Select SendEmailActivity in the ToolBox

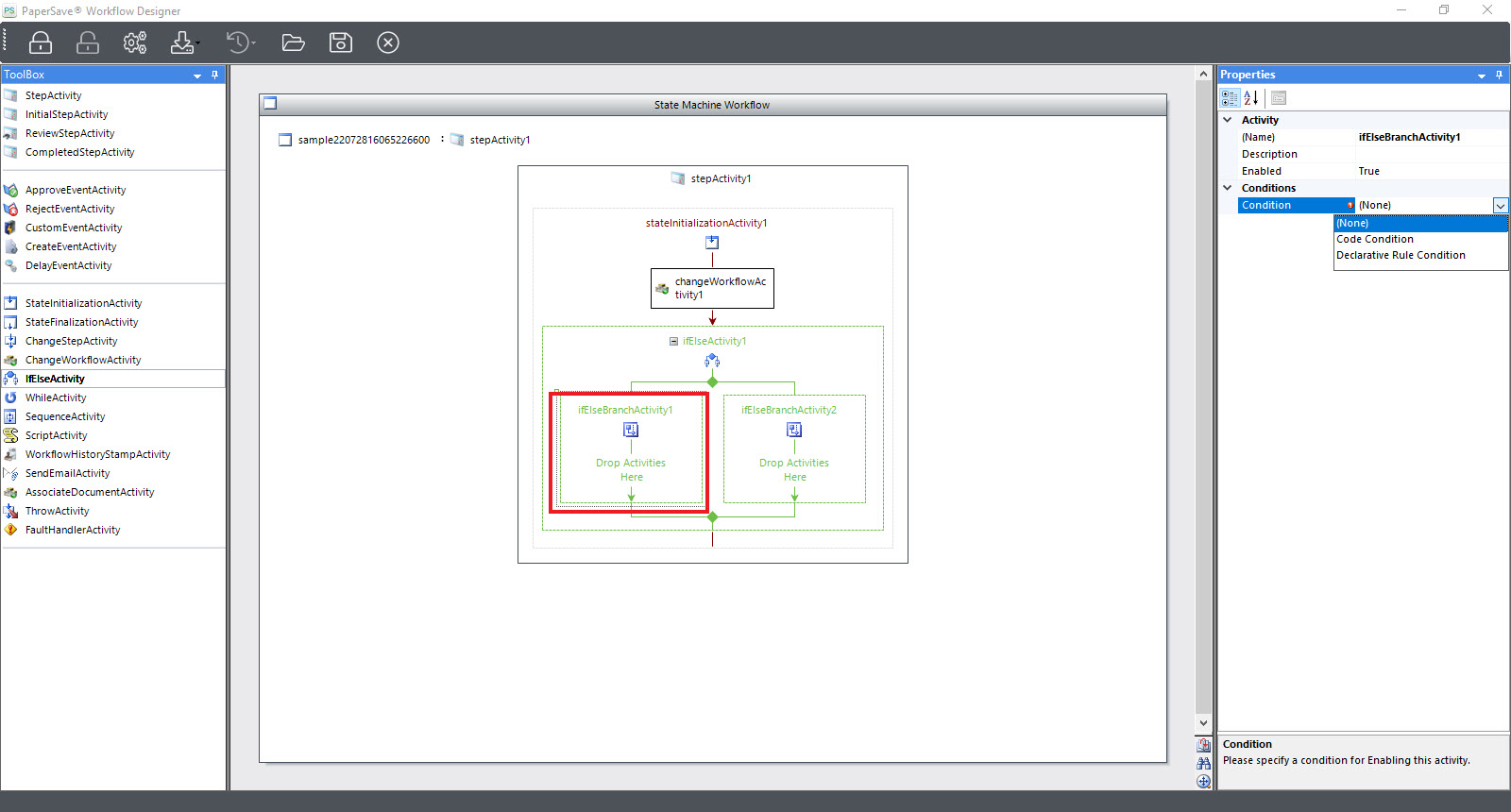(x=113, y=473)
